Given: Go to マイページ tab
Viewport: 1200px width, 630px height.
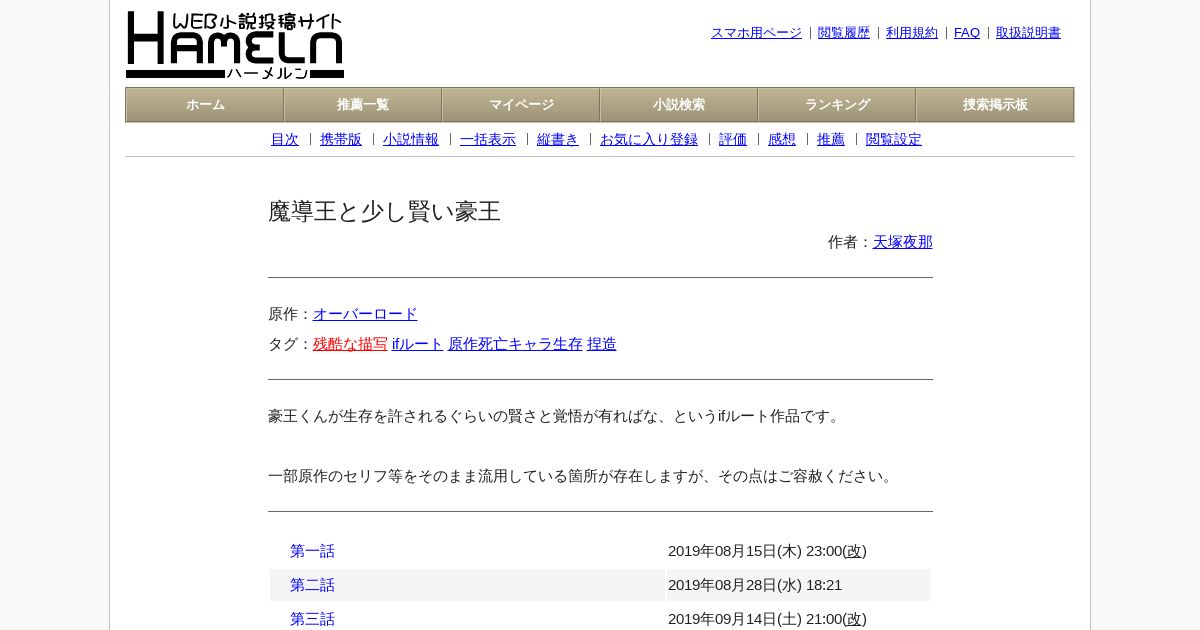Looking at the screenshot, I should [x=521, y=105].
